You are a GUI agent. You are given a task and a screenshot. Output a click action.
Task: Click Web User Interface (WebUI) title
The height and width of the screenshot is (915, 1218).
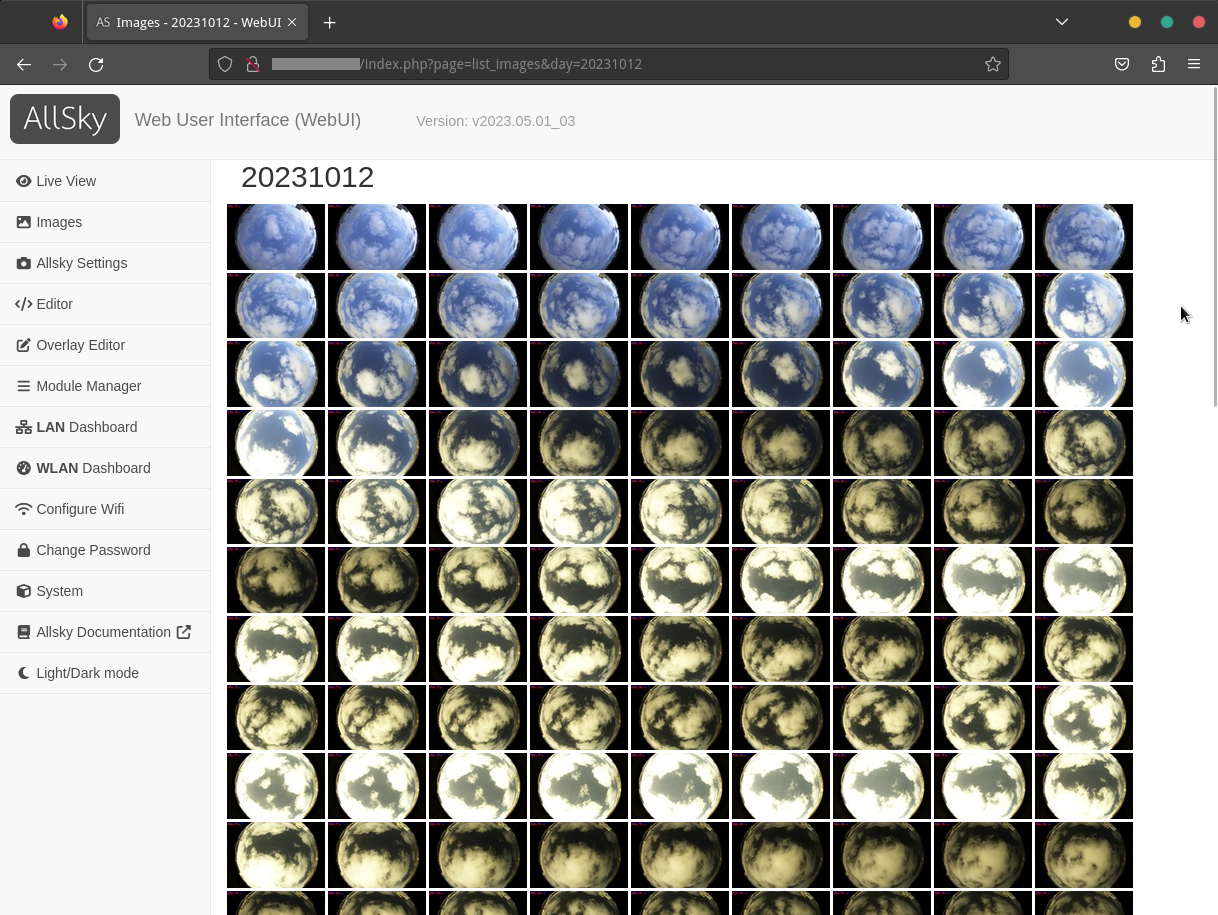(x=248, y=120)
